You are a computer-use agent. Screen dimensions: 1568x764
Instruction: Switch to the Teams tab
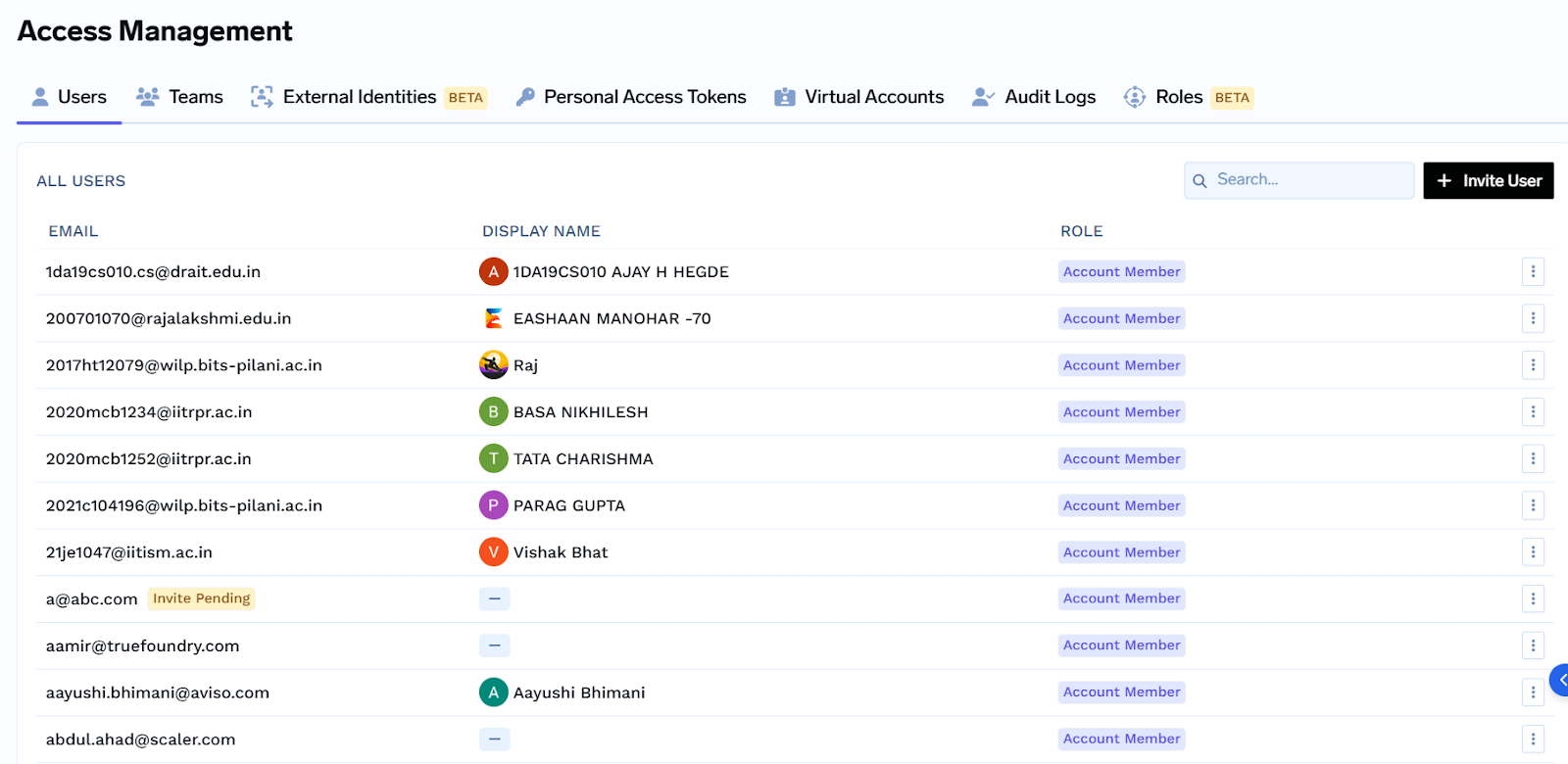tap(179, 97)
